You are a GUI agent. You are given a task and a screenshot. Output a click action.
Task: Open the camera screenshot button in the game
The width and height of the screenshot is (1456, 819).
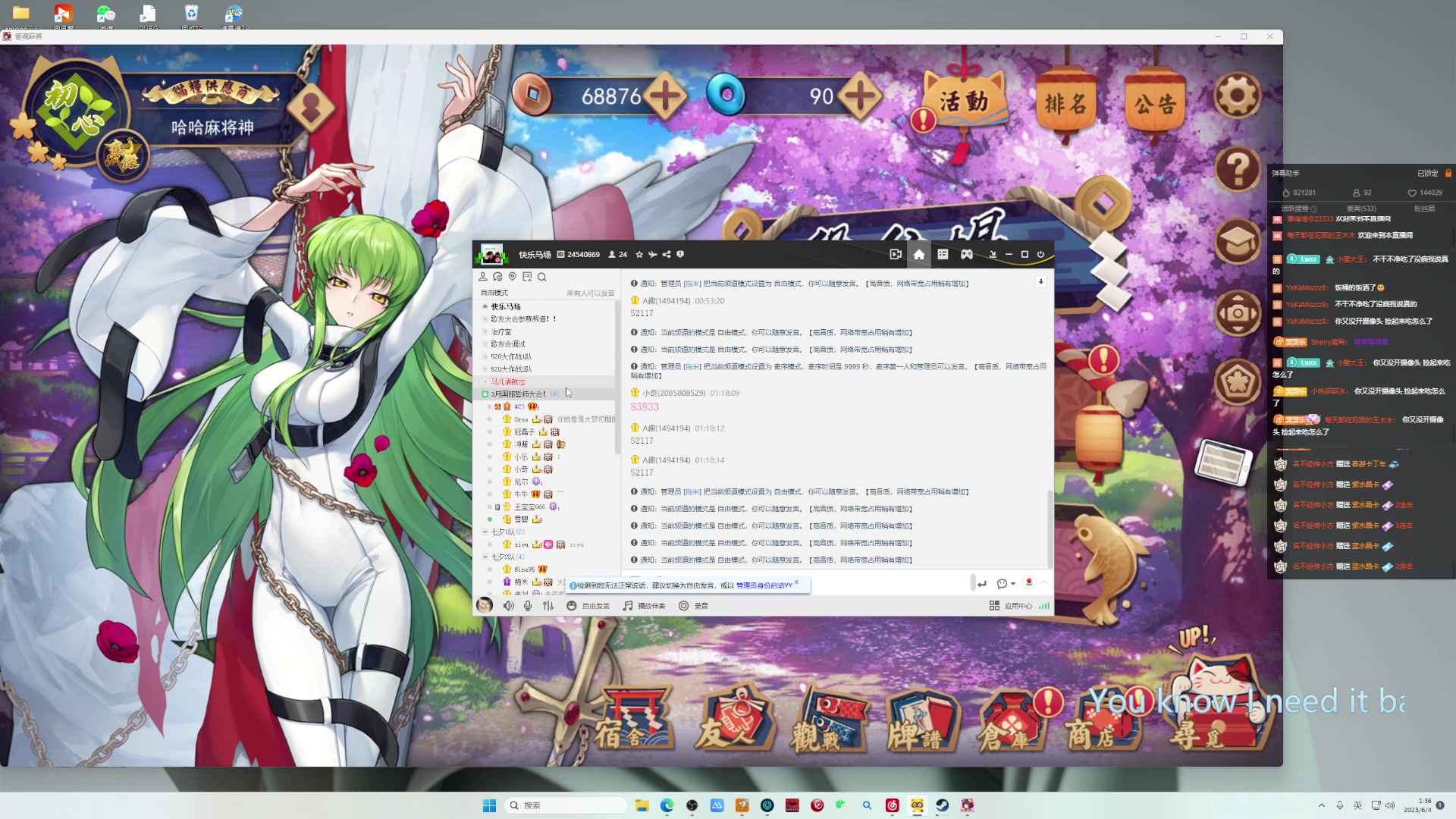pyautogui.click(x=1238, y=312)
